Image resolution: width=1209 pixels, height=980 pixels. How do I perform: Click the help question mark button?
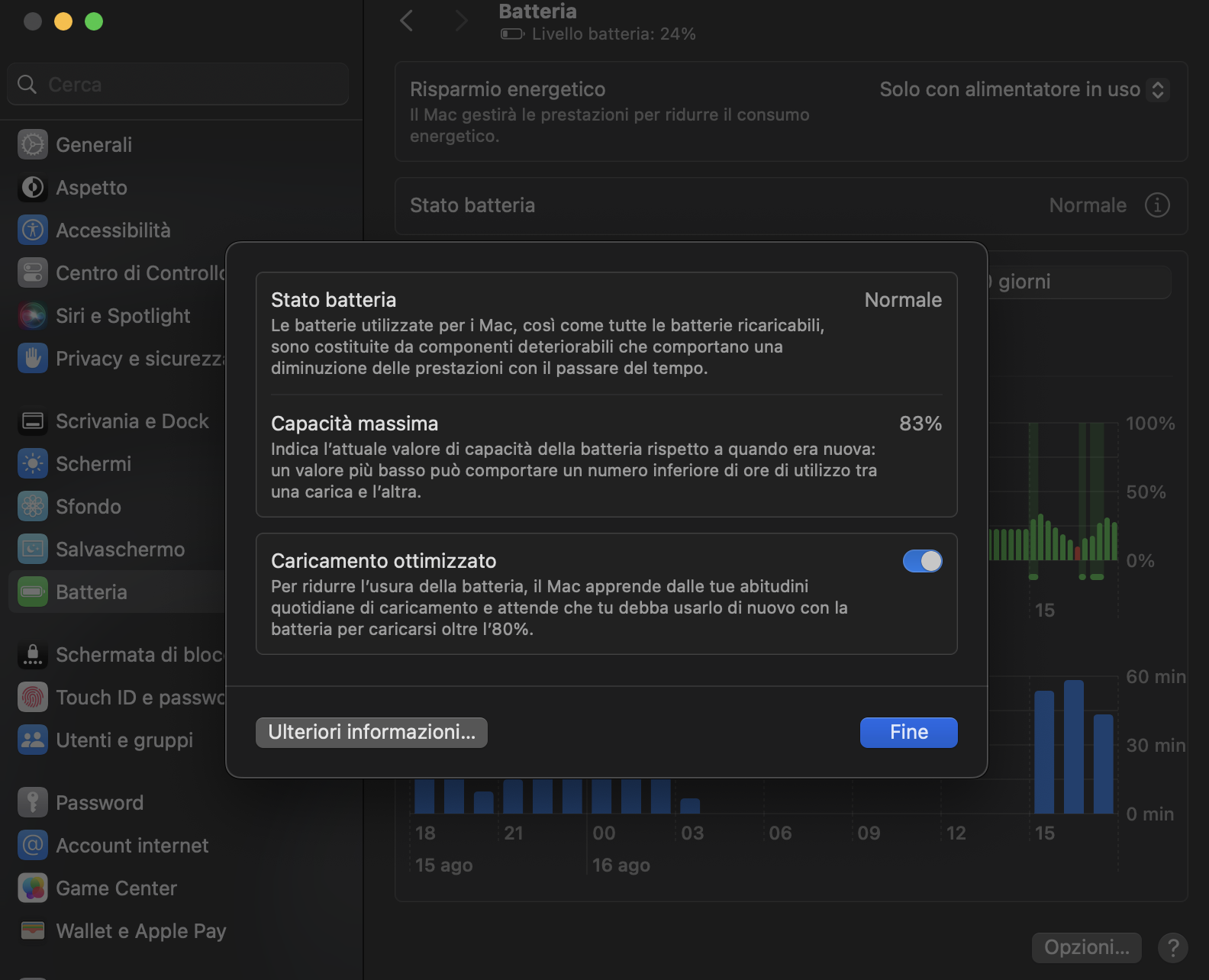click(x=1172, y=948)
